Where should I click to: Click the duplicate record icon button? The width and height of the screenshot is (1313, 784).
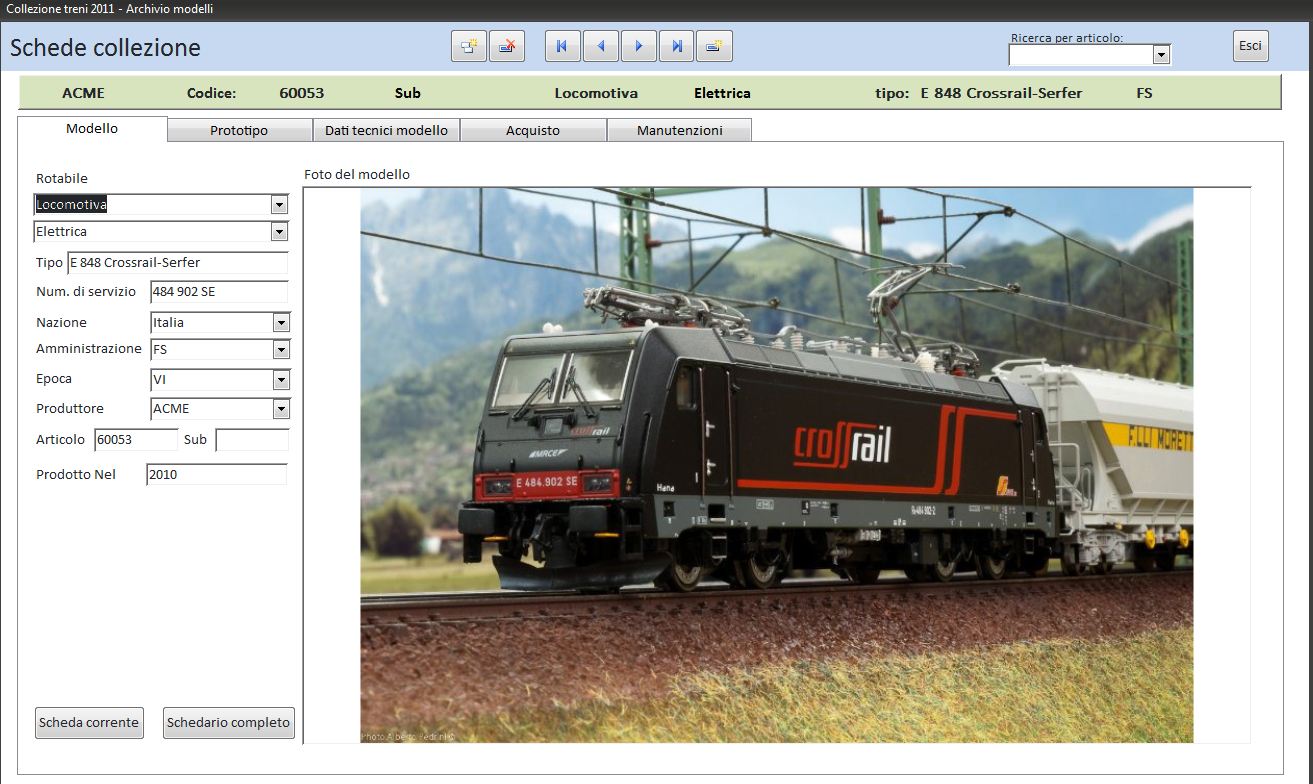tap(469, 46)
